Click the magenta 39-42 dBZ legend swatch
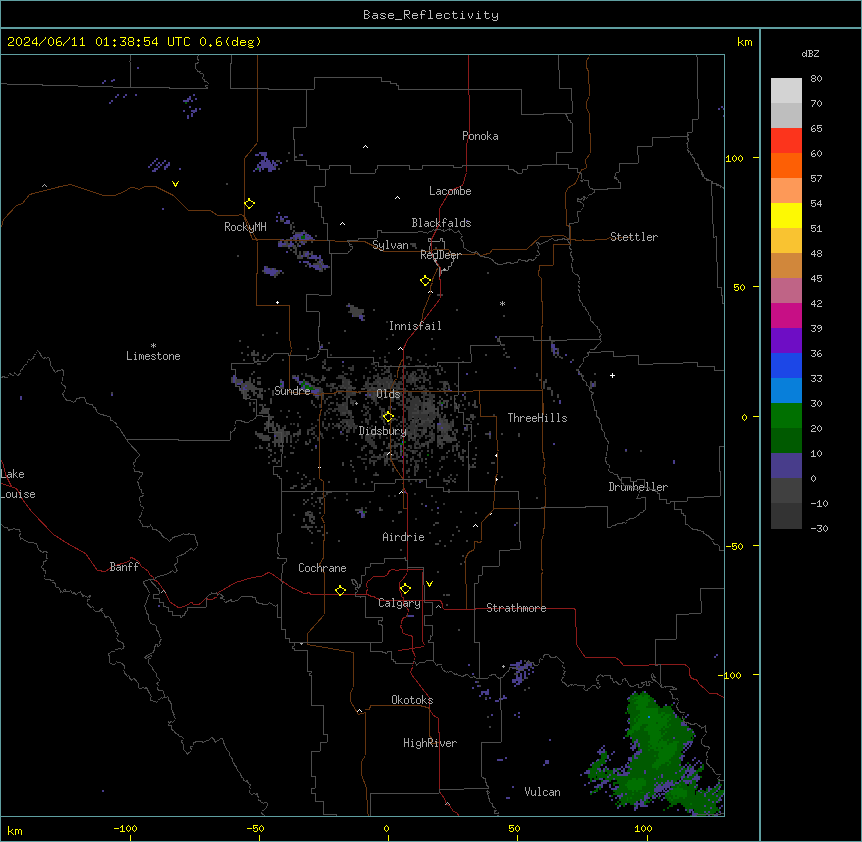Image resolution: width=862 pixels, height=842 pixels. [x=786, y=315]
